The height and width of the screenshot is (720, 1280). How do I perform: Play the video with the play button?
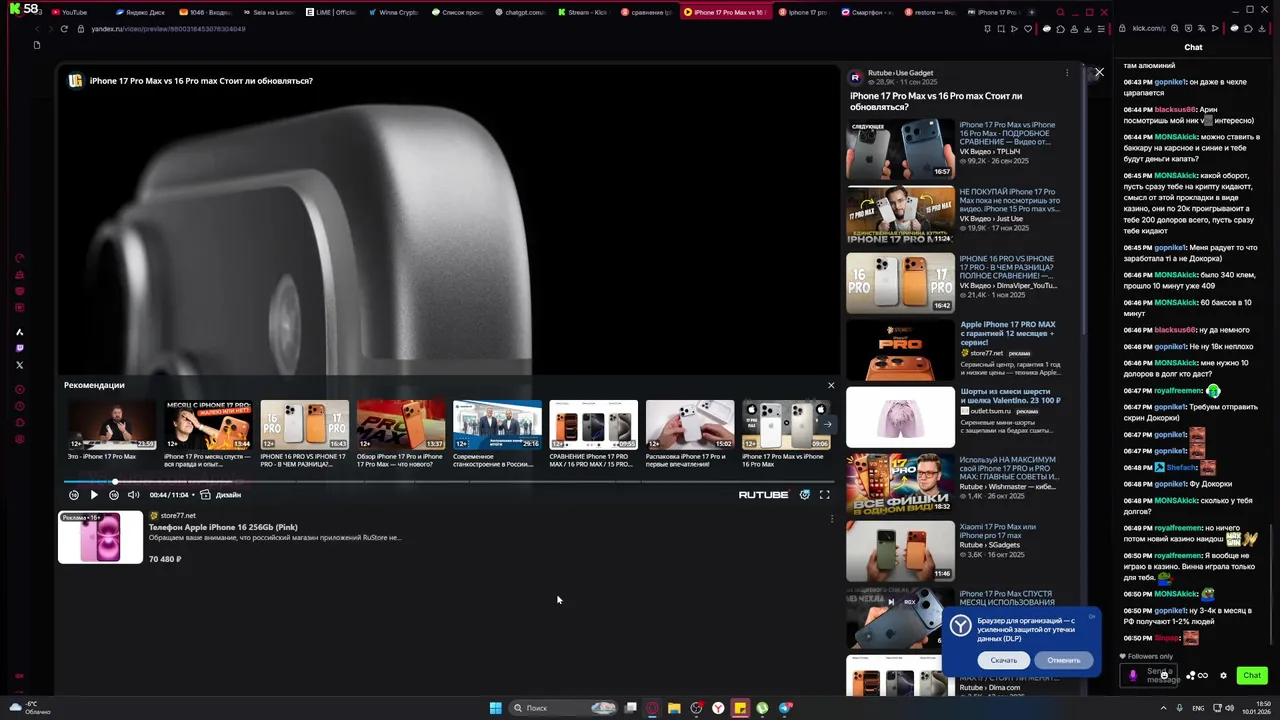94,495
